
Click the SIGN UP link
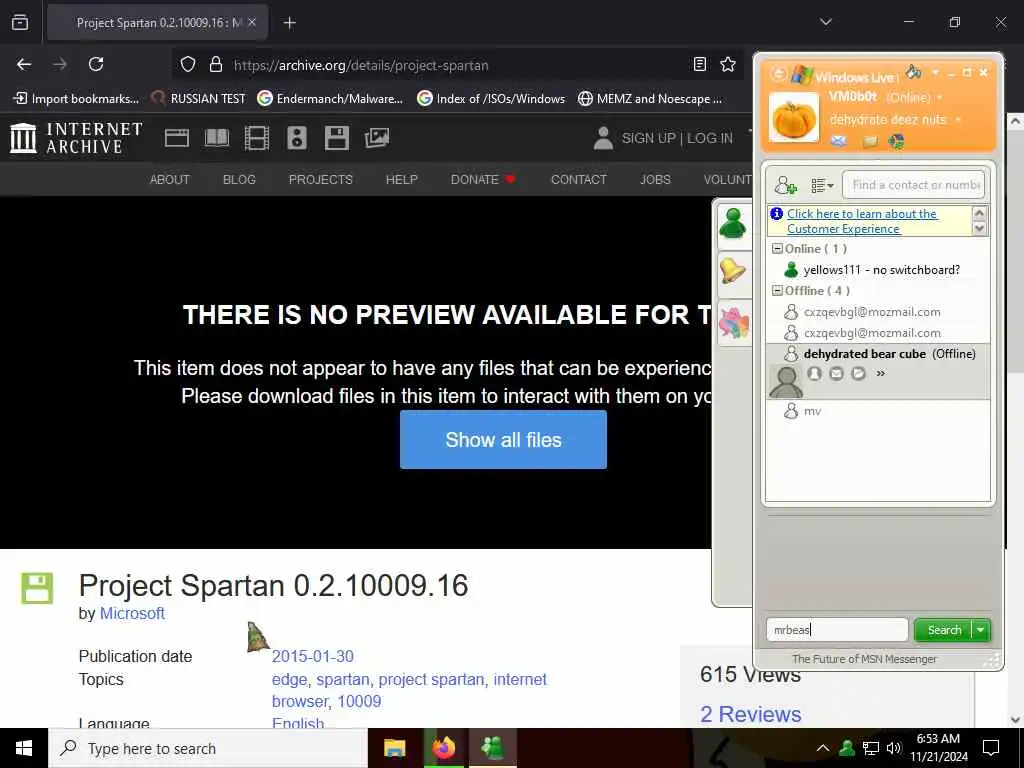click(x=648, y=138)
